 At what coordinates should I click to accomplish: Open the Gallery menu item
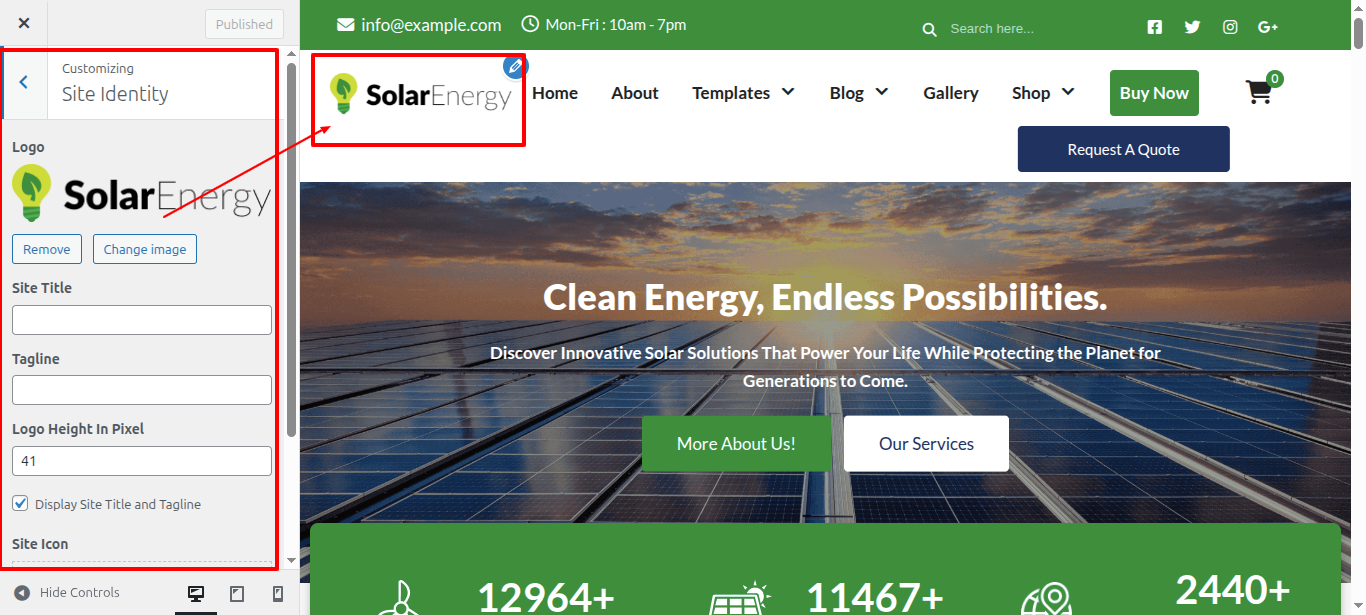click(950, 93)
